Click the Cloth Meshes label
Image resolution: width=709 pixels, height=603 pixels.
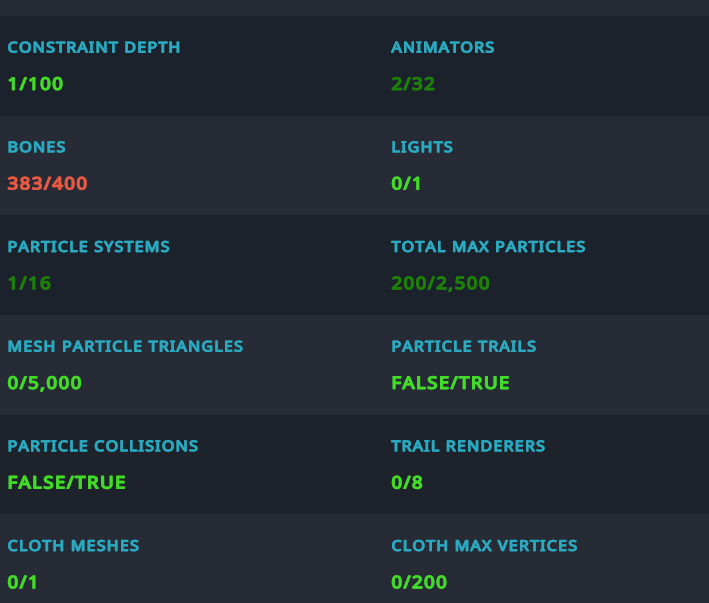(x=73, y=546)
